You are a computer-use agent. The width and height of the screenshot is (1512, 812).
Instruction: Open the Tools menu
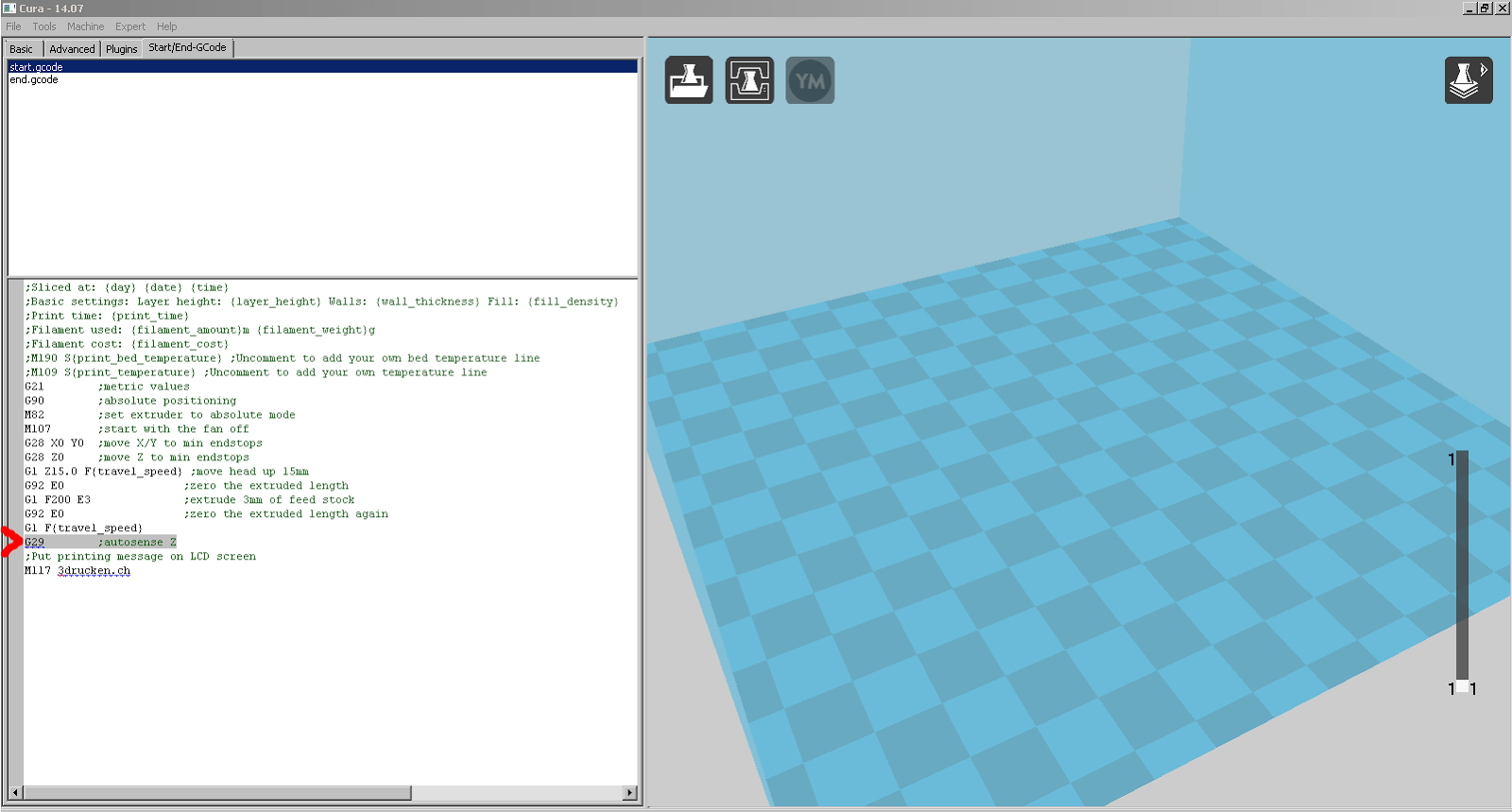tap(44, 26)
